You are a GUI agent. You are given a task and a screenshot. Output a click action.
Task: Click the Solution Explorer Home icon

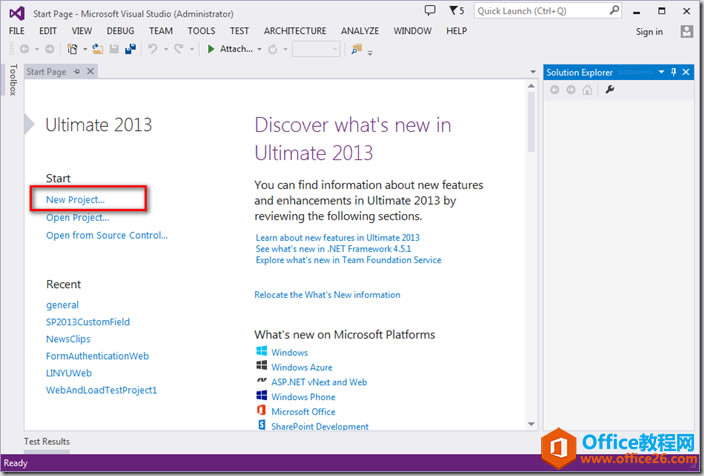[x=587, y=90]
